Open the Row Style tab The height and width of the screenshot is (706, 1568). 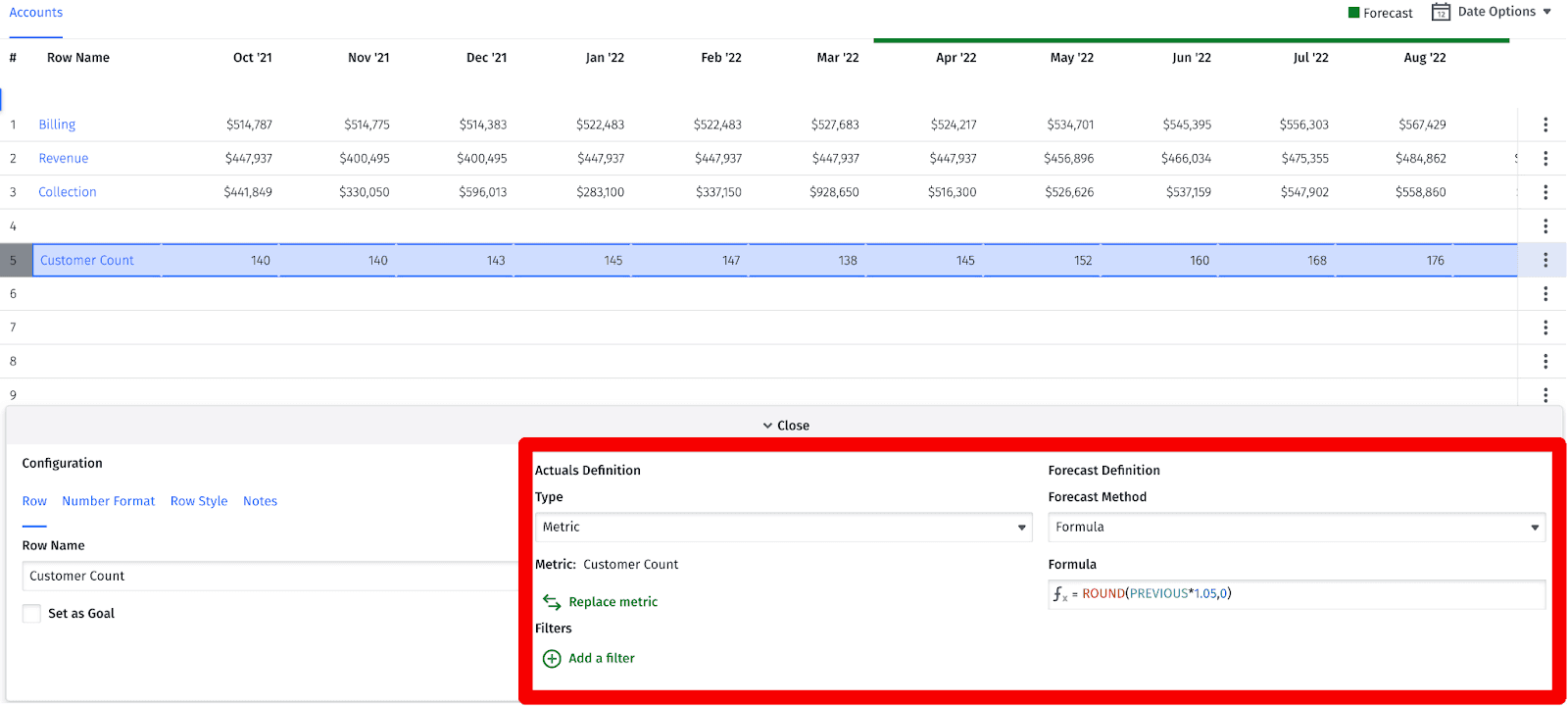(199, 501)
